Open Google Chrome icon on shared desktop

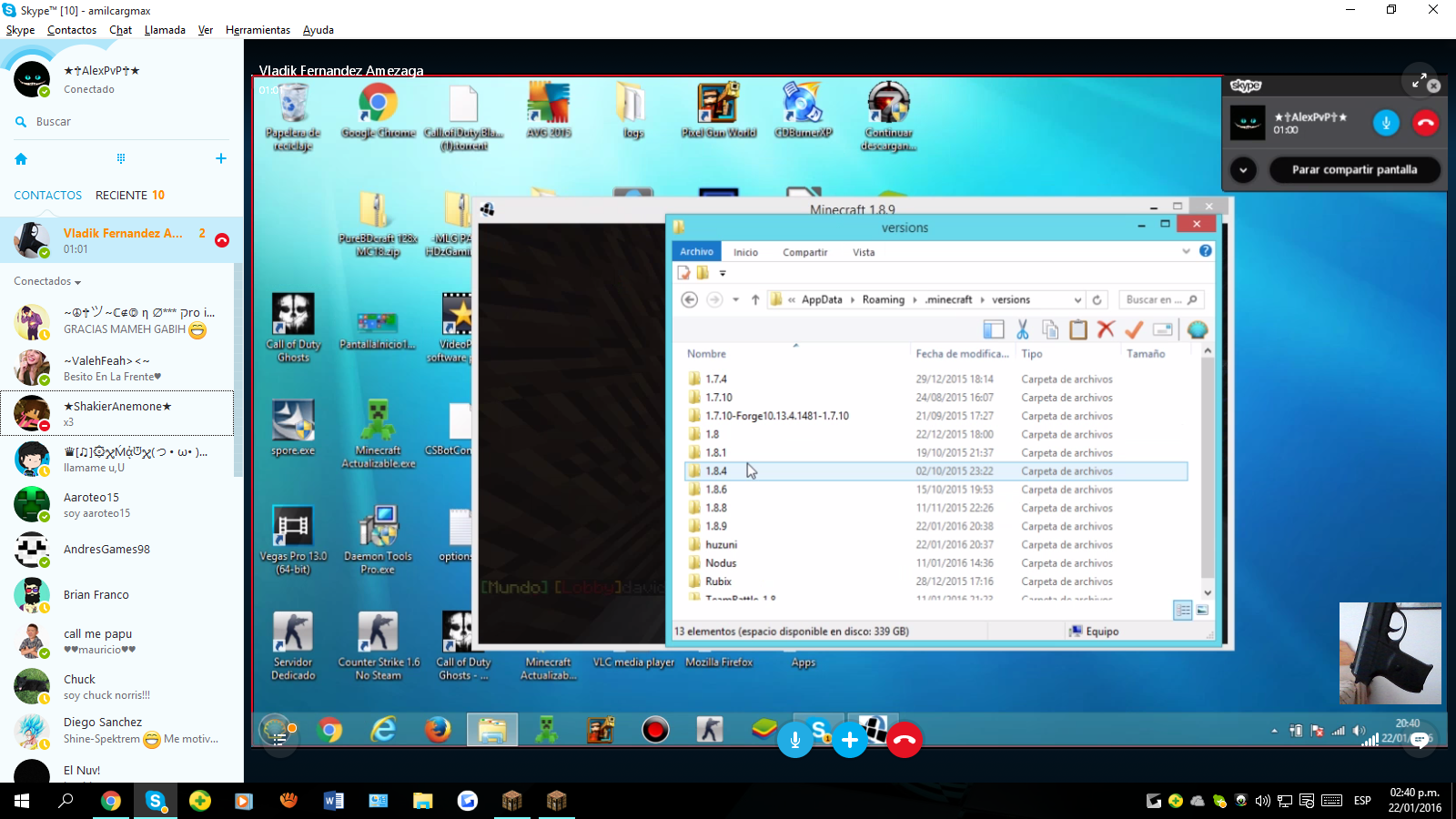point(378,110)
